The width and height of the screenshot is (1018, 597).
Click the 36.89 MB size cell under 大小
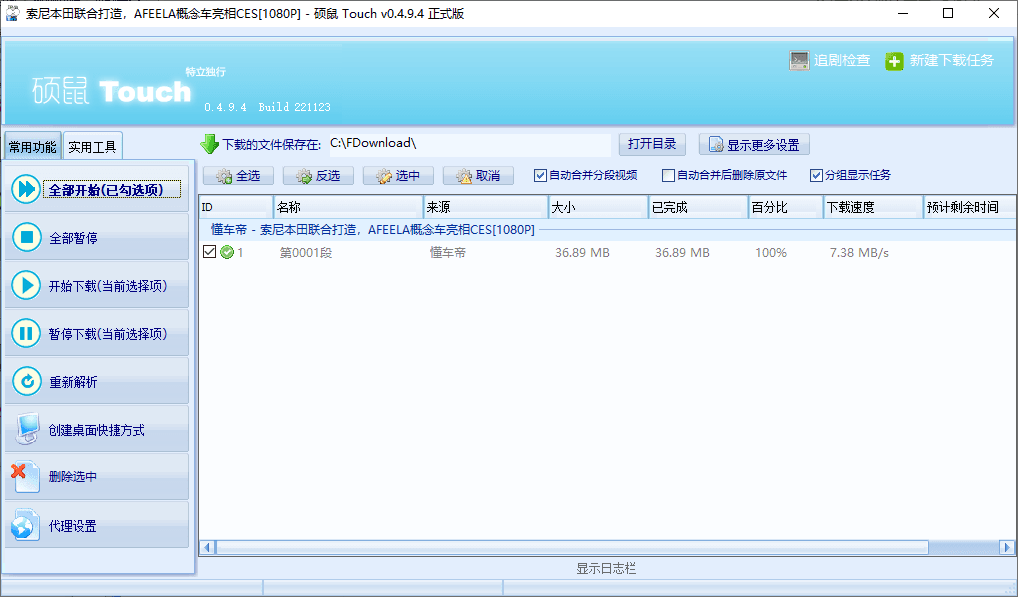click(582, 252)
